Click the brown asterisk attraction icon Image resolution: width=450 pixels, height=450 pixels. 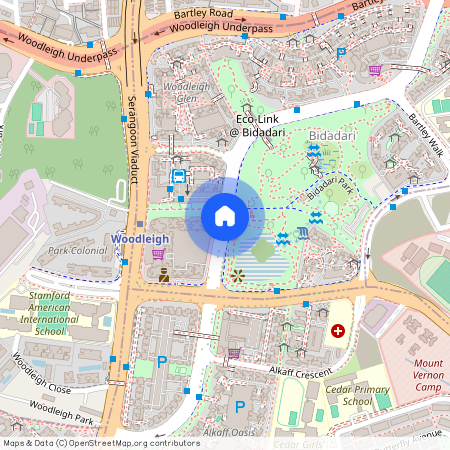pos(238,276)
